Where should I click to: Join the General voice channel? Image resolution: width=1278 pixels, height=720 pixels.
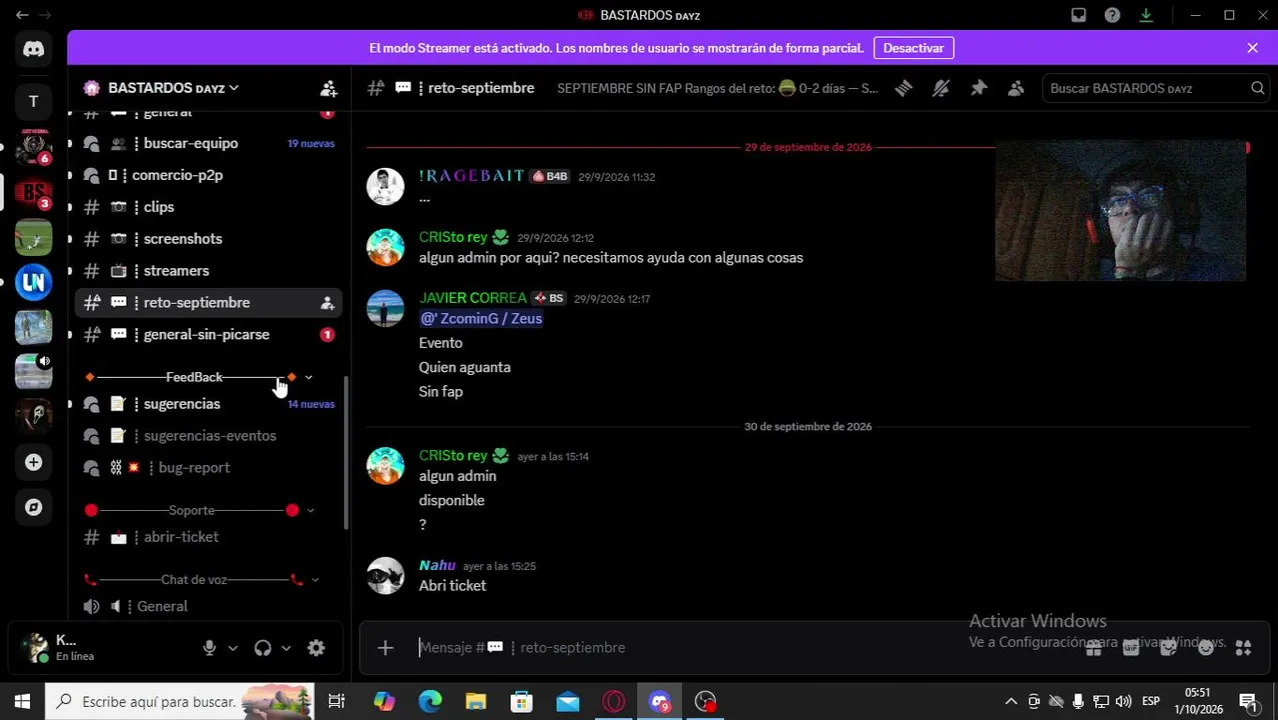tap(208, 606)
